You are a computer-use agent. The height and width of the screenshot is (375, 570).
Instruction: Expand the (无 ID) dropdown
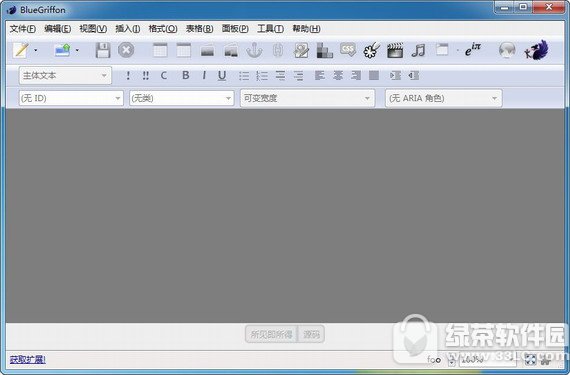point(71,98)
